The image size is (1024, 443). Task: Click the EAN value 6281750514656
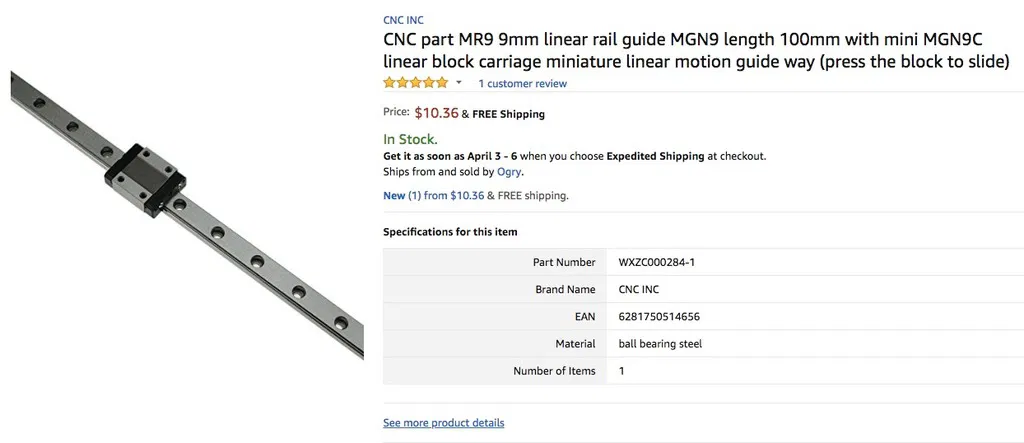659,317
